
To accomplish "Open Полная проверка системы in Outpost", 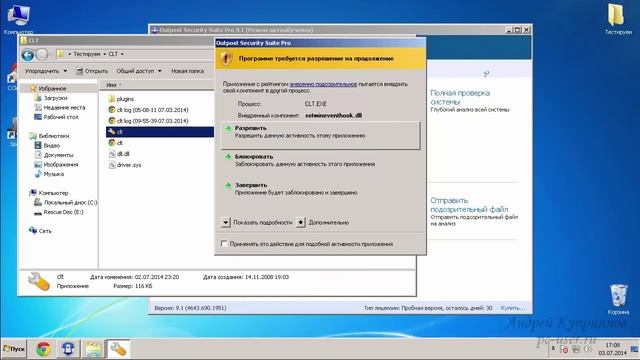I will (460, 97).
